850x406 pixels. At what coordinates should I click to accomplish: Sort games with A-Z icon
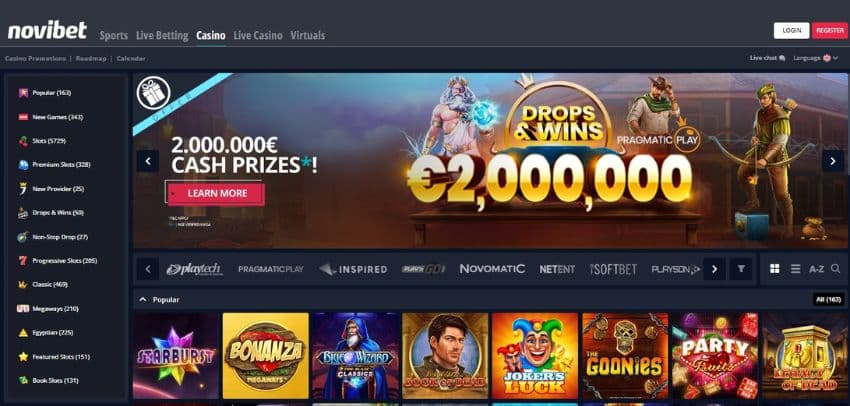click(x=816, y=269)
